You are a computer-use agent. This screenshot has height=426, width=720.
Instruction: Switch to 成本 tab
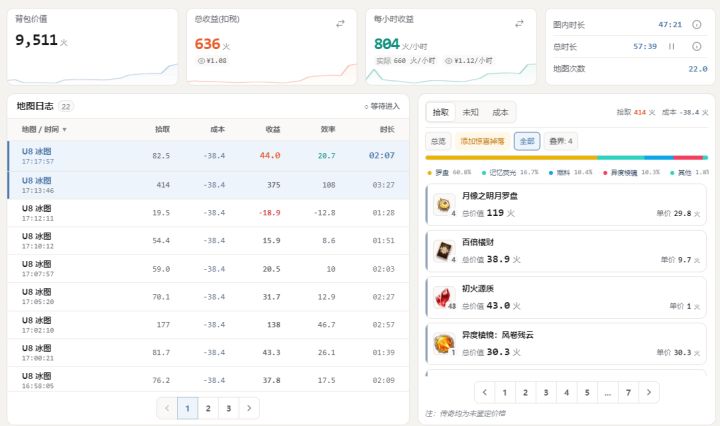click(x=500, y=112)
